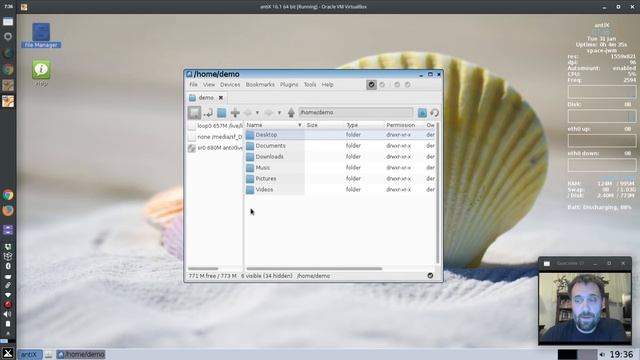Click the host dock speaker volume icon
The height and width of the screenshot is (360, 640).
pyautogui.click(x=7, y=314)
